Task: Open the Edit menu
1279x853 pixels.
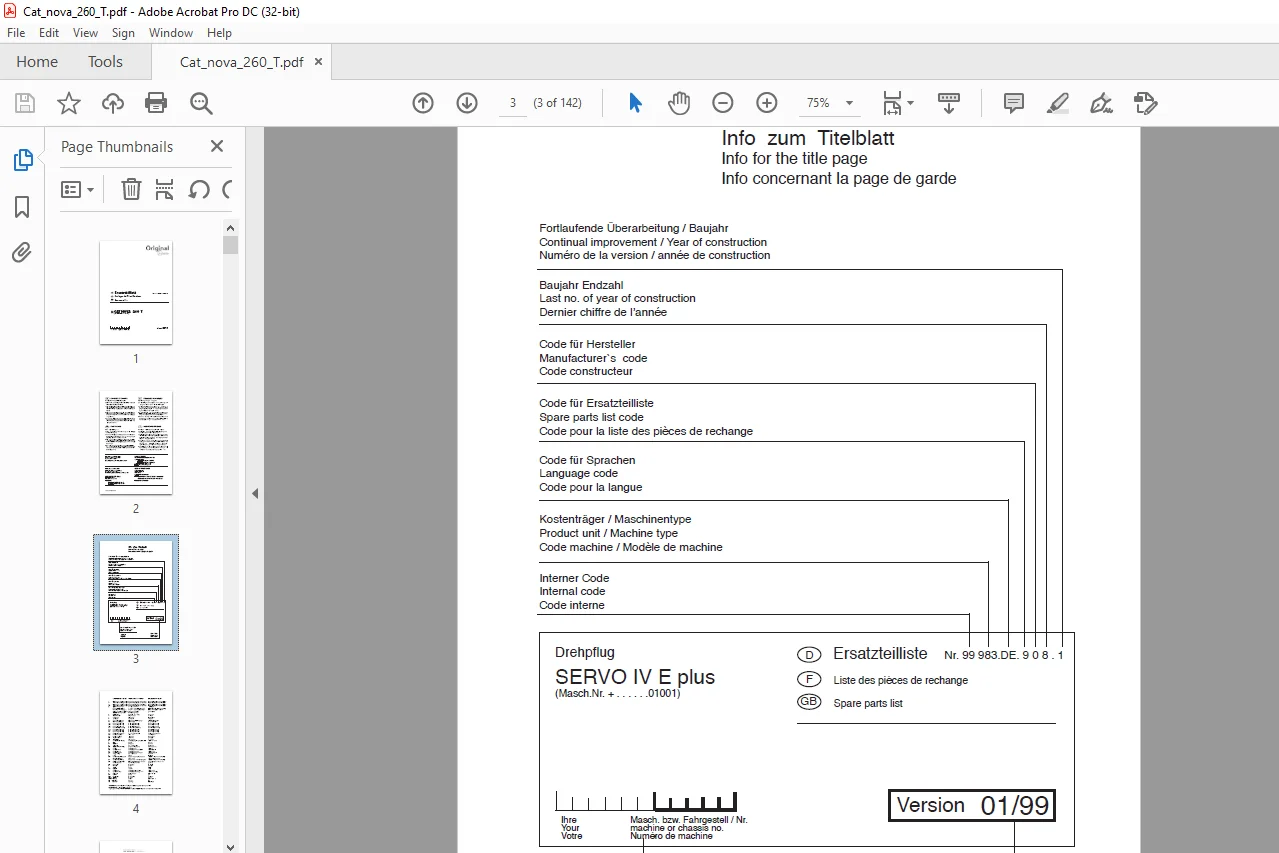Action: click(49, 33)
